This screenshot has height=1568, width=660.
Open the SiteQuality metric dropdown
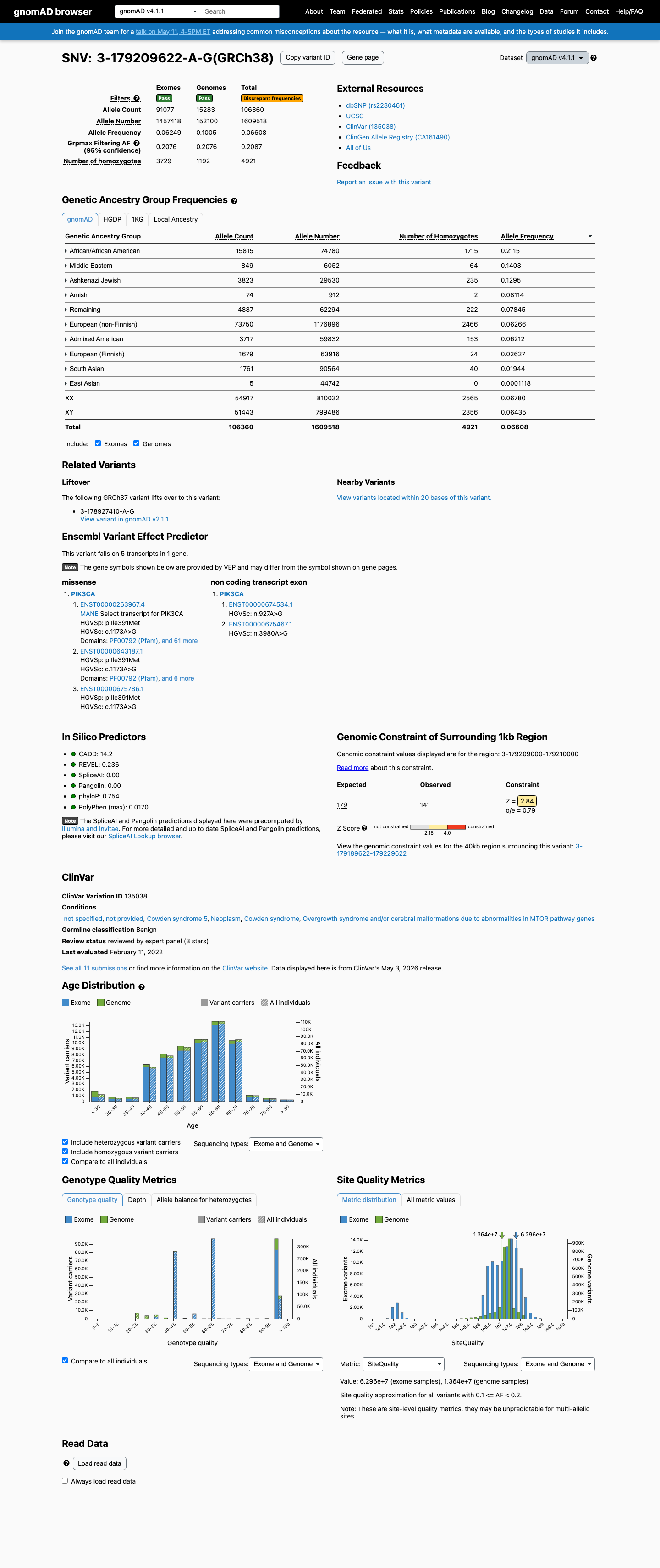click(403, 1364)
